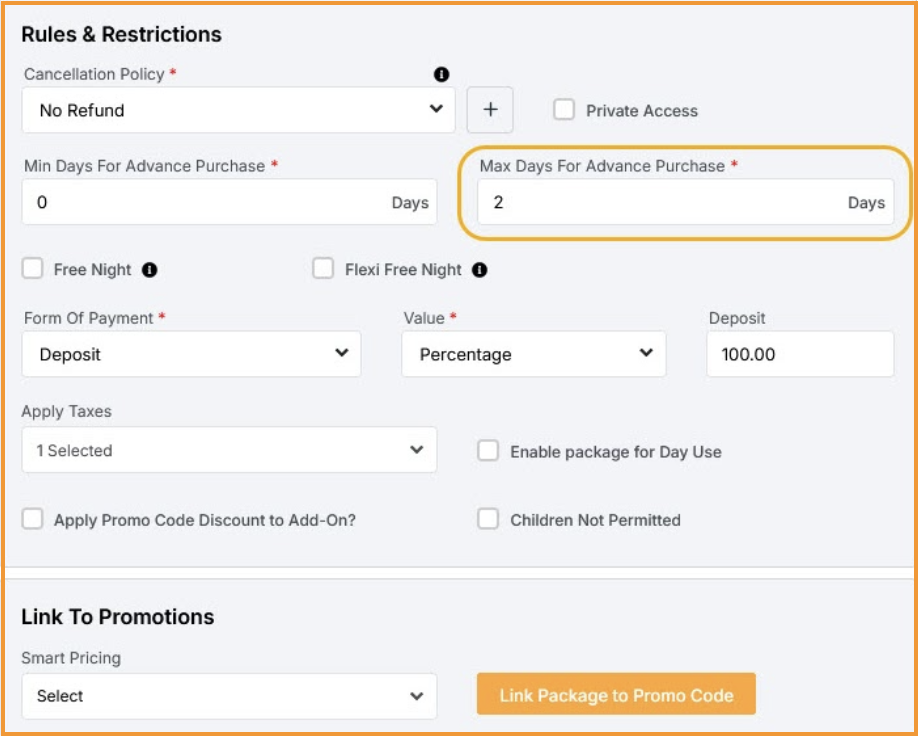Click the Cancellation Policy info icon
The height and width of the screenshot is (736, 918).
[x=441, y=75]
